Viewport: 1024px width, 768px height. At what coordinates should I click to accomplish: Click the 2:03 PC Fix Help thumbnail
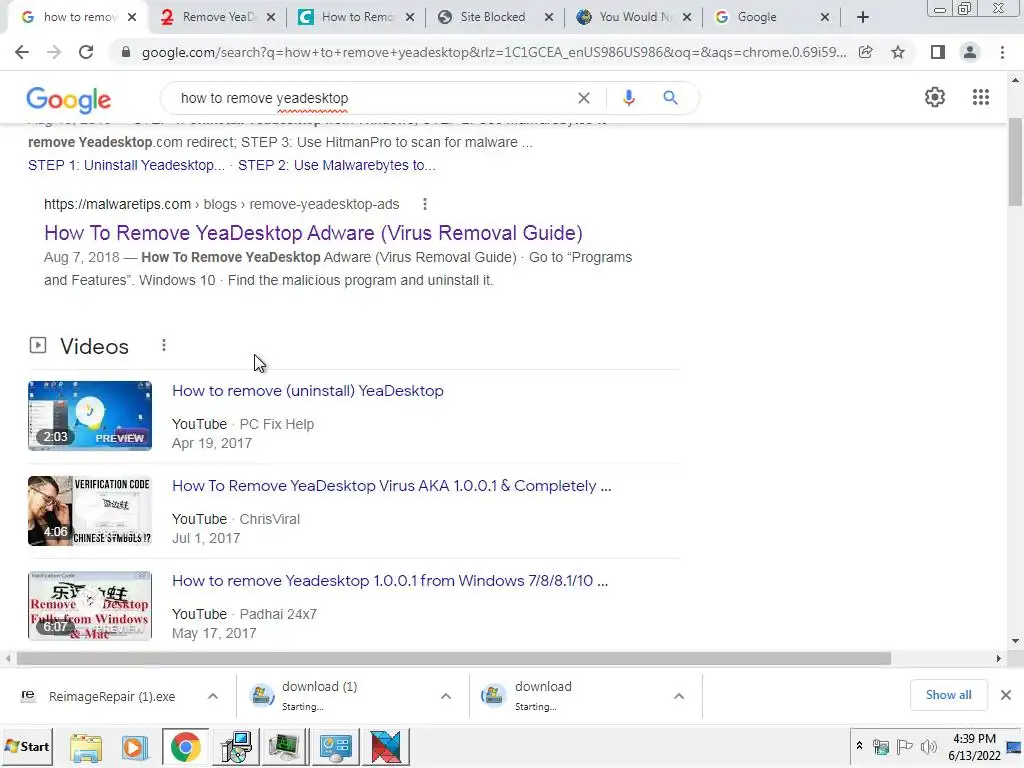coord(90,416)
